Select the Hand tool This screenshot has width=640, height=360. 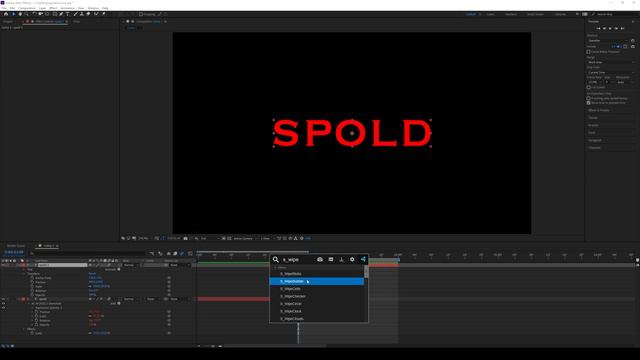click(20, 14)
